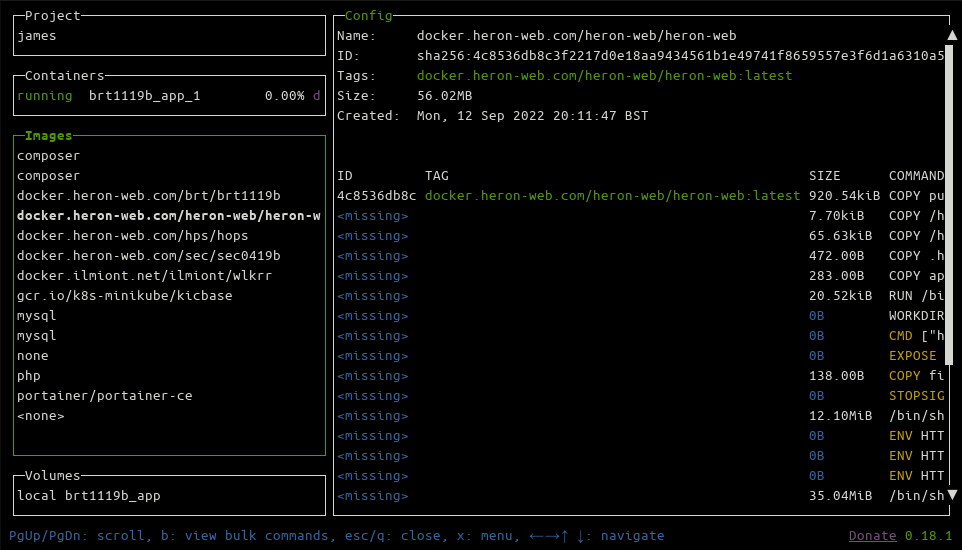
Task: Click the layer ID 4c8536db8c
Action: click(x=377, y=196)
